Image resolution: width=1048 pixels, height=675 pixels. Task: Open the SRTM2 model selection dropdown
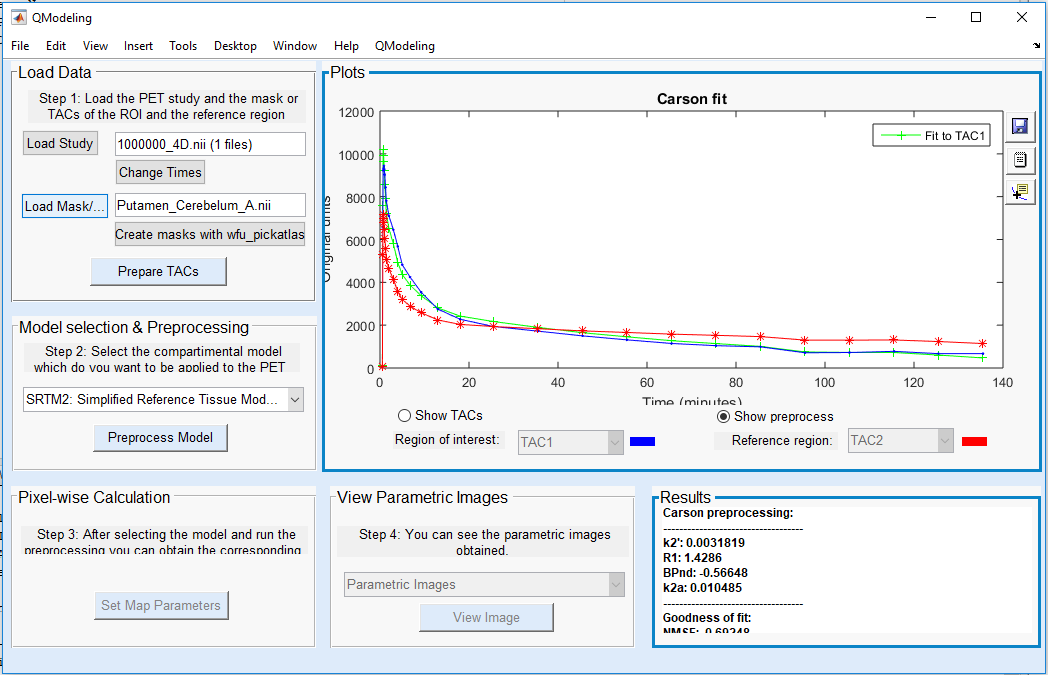point(163,400)
